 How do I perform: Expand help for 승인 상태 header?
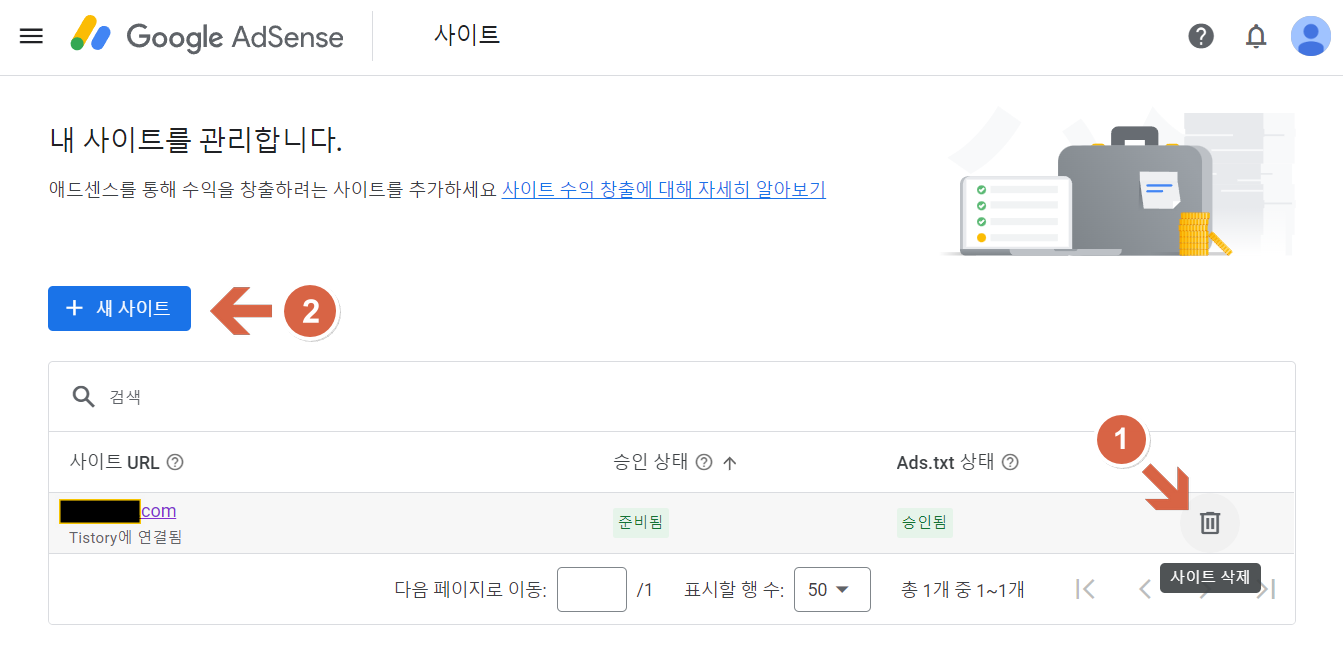[704, 462]
